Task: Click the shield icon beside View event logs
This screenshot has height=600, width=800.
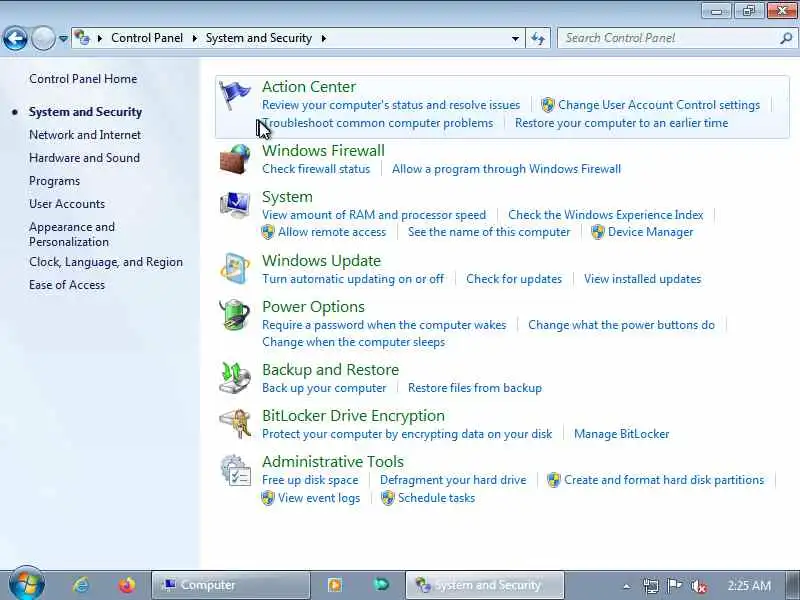Action: click(x=268, y=498)
